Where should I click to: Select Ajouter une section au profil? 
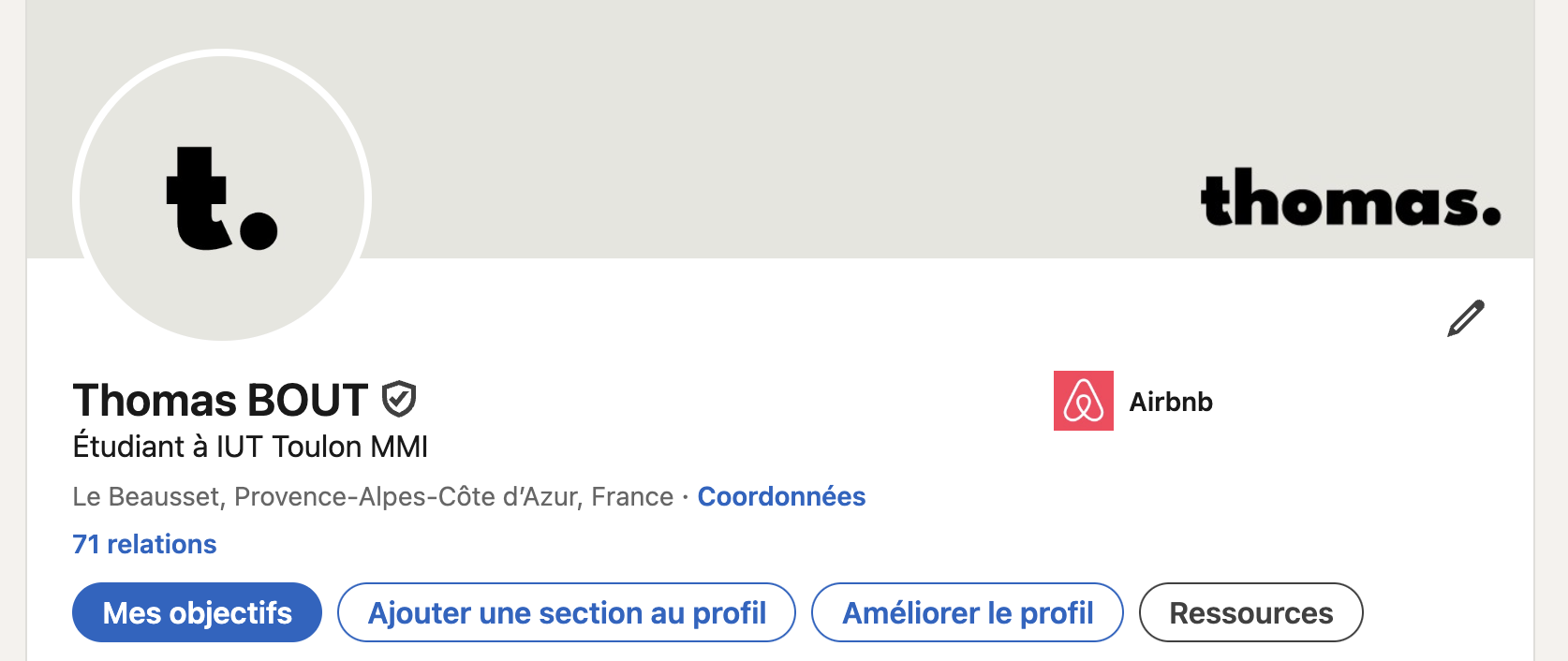(566, 612)
